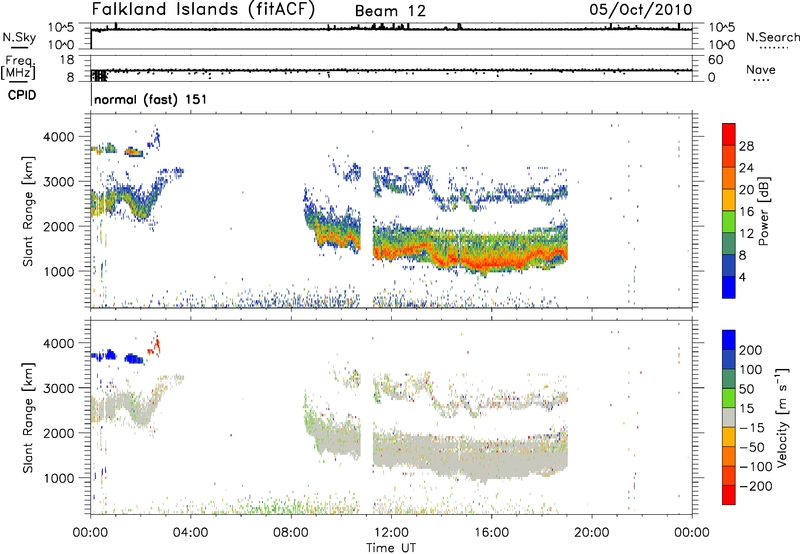Select the 'CPID' row label
Image resolution: width=800 pixels, height=554 pixels.
[22, 95]
